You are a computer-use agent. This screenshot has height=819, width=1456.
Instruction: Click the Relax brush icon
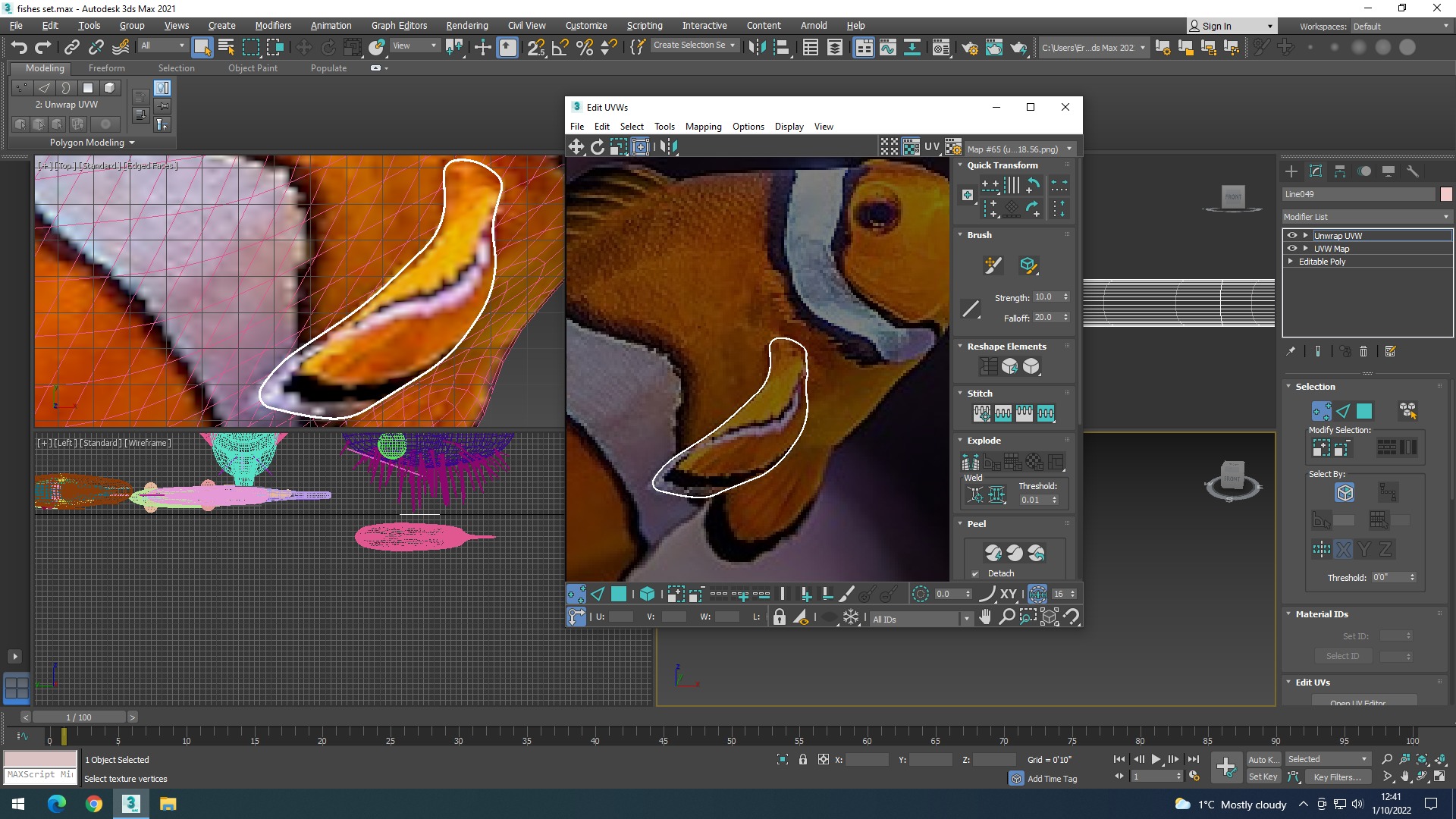tap(1028, 265)
